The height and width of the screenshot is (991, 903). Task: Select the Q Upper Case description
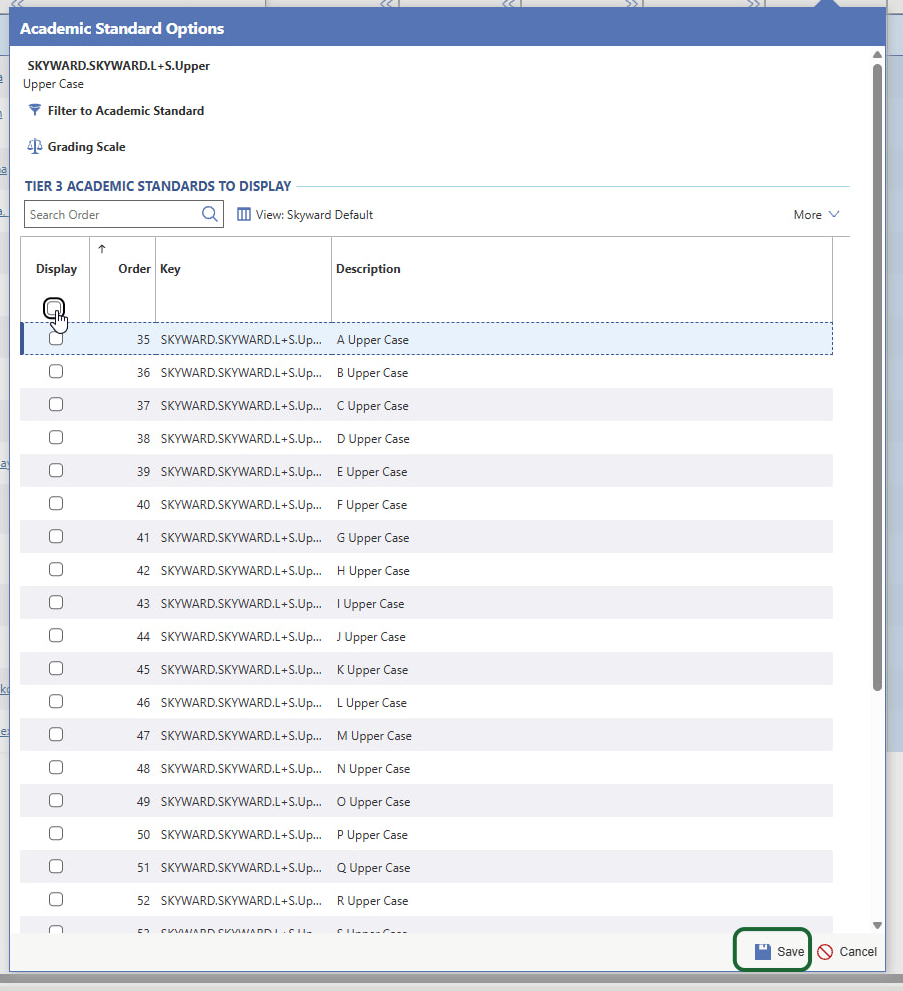pos(373,868)
